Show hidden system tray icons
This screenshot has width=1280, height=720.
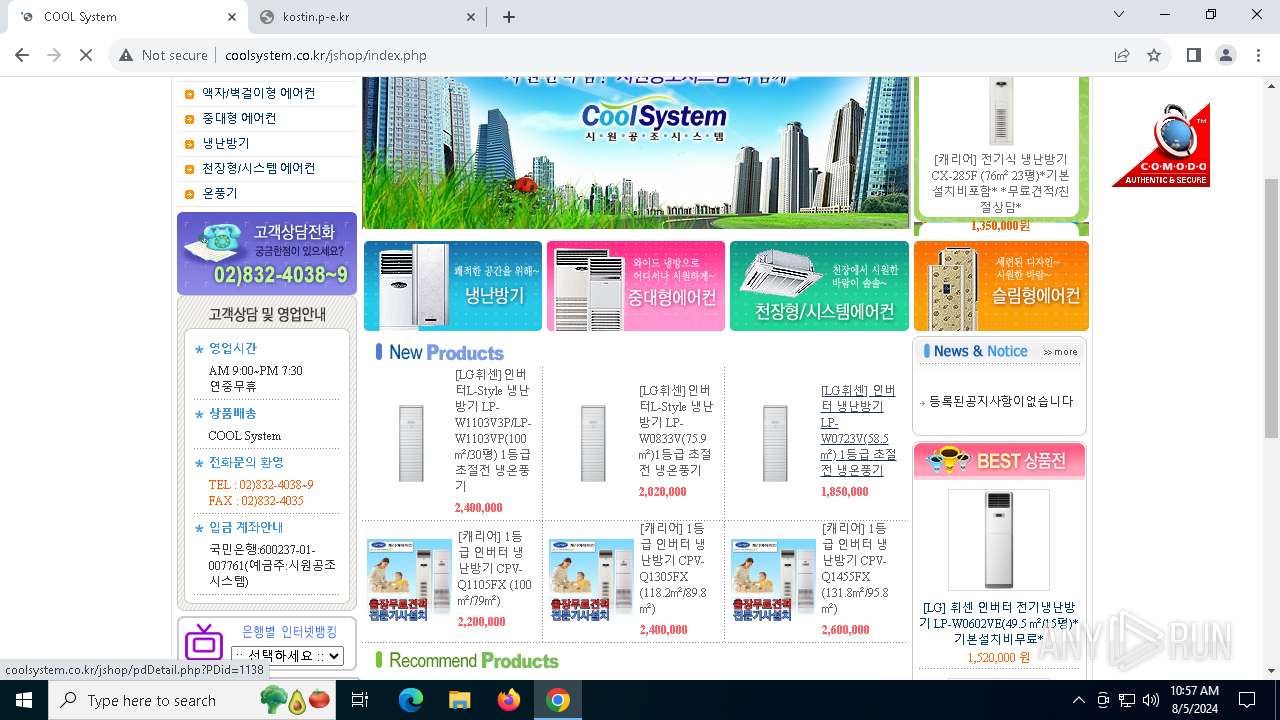click(x=1078, y=700)
